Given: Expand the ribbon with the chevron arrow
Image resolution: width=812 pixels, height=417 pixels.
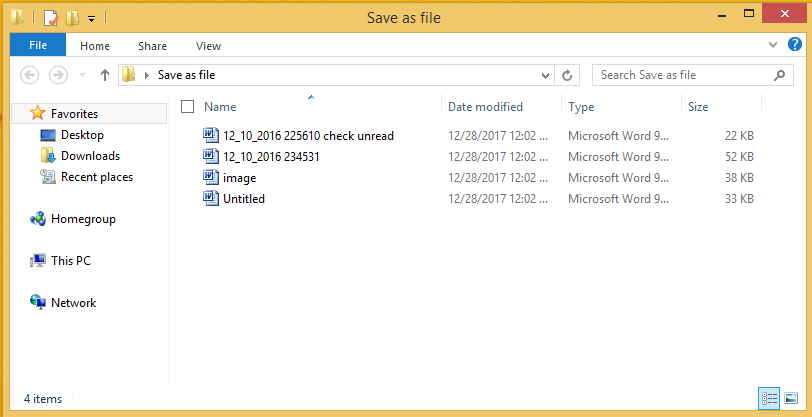Looking at the screenshot, I should (x=773, y=45).
